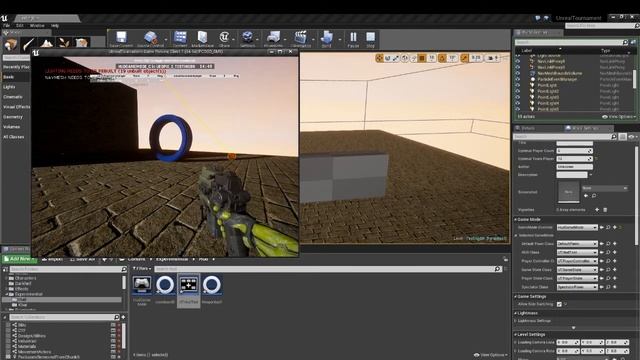Open HUD Class dropdown
This screenshot has width=640, height=360.
pyautogui.click(x=577, y=252)
